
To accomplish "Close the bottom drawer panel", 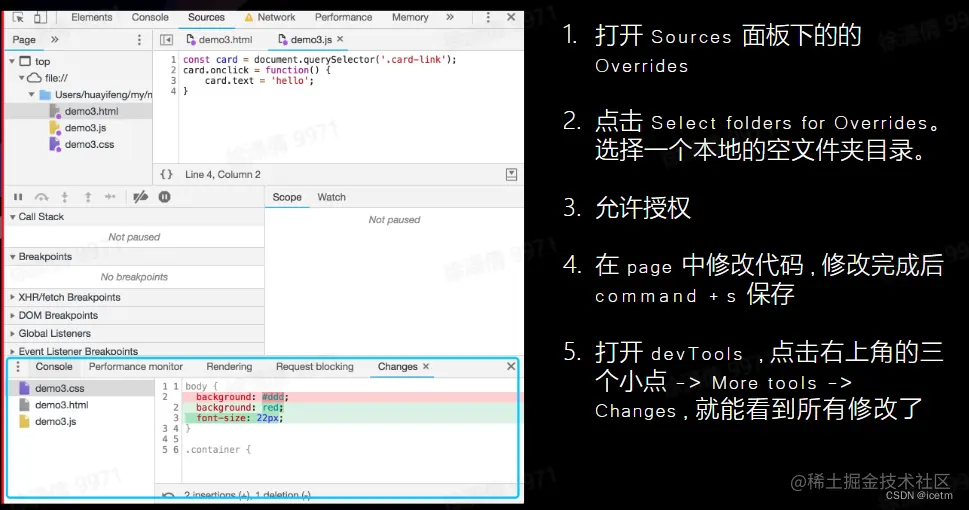I will 511,367.
